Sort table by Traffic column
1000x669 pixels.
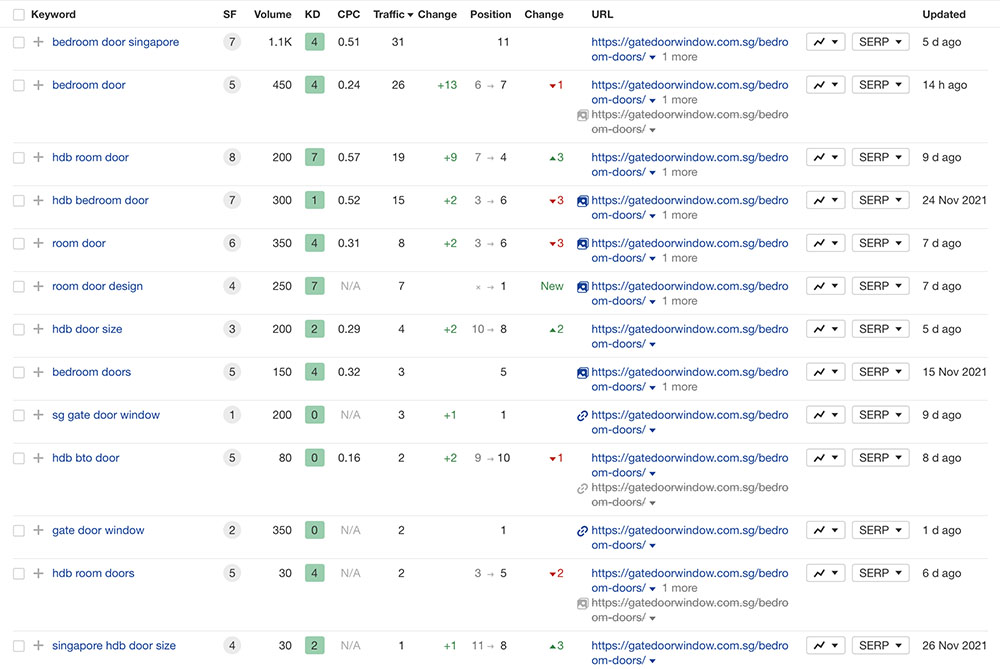389,15
